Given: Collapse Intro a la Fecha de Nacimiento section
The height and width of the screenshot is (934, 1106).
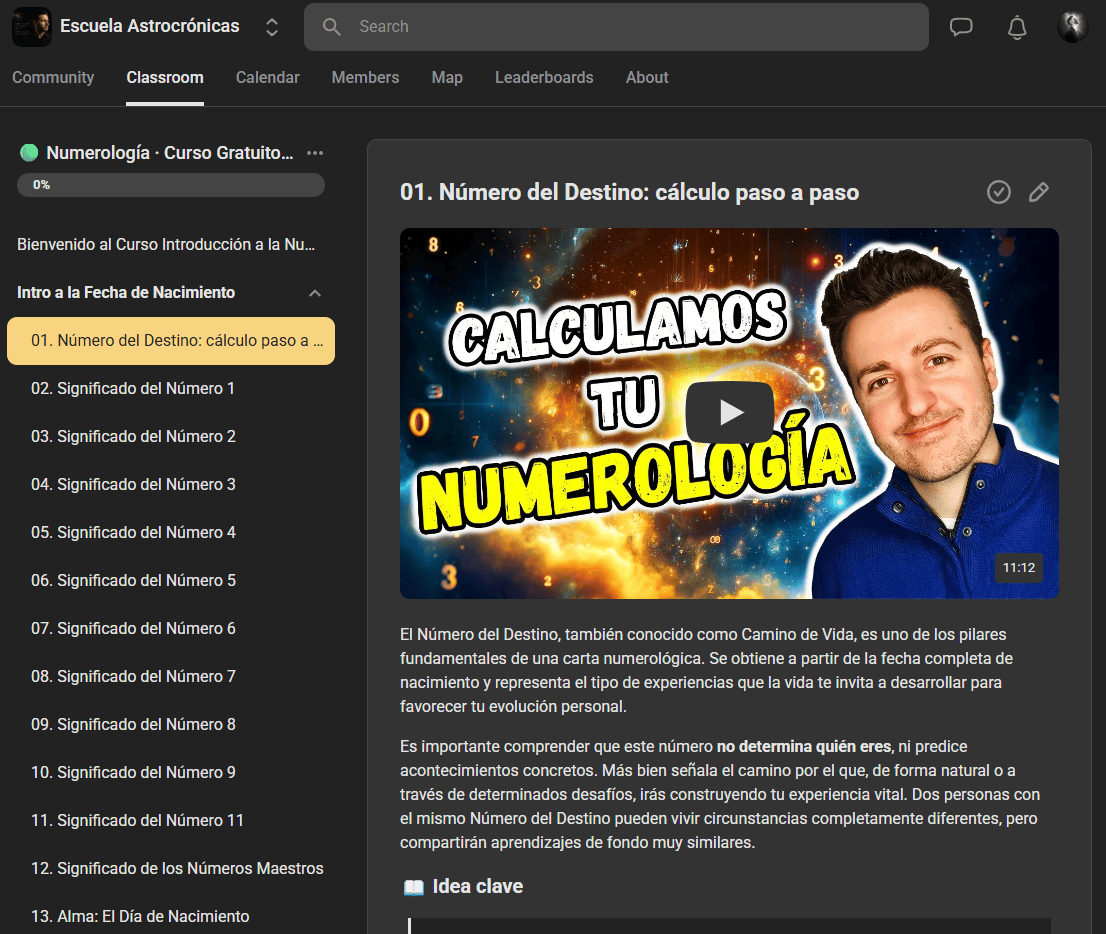Looking at the screenshot, I should [315, 293].
